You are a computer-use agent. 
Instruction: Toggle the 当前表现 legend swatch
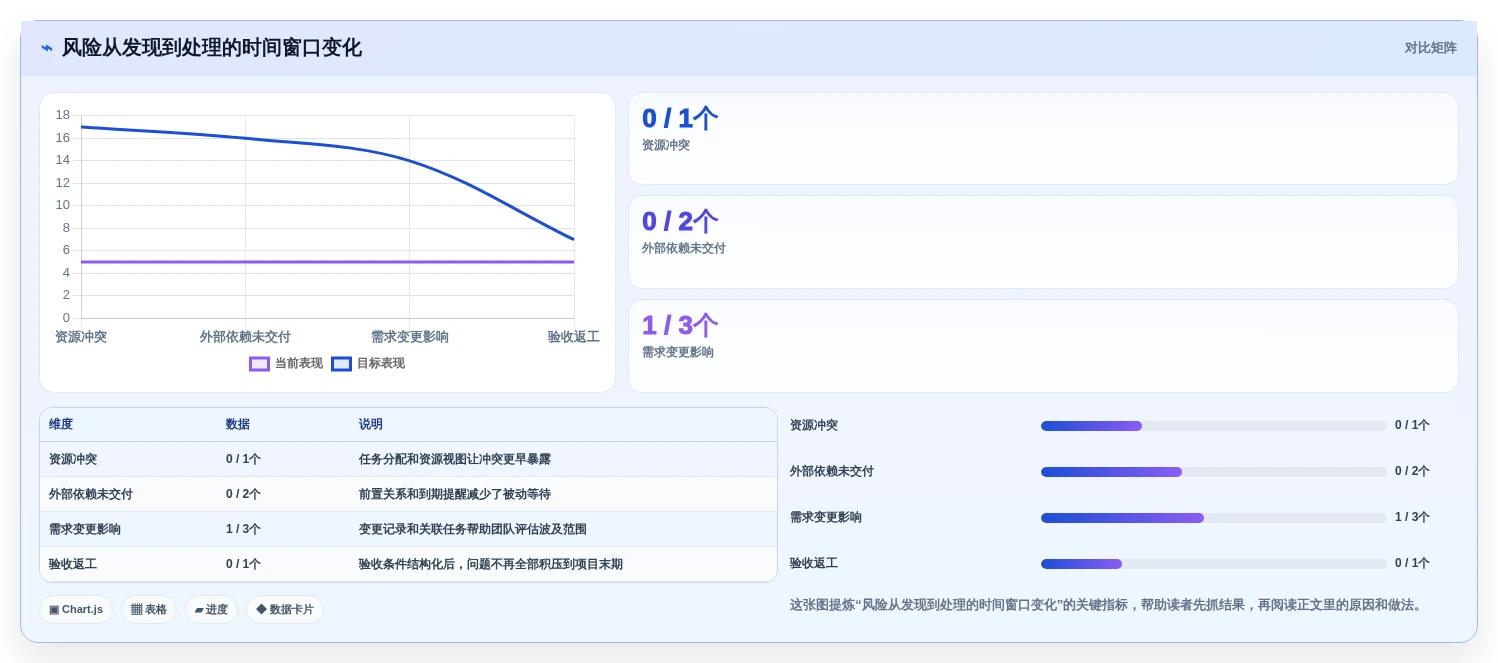(x=259, y=364)
